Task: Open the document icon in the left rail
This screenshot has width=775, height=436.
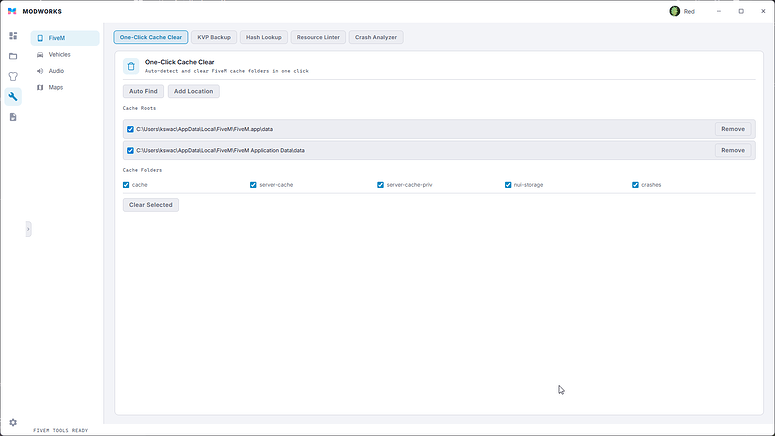Action: (13, 117)
